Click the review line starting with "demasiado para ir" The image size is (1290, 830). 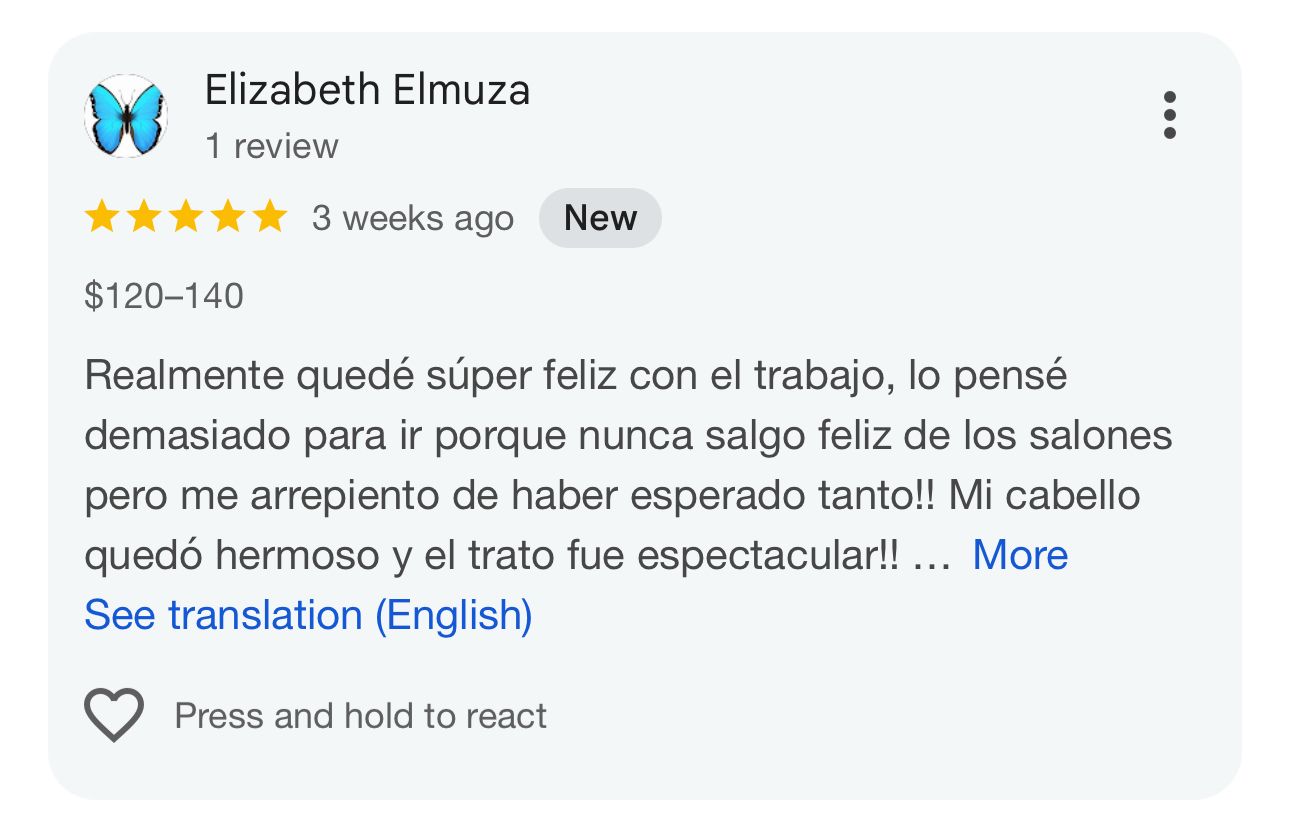point(628,436)
